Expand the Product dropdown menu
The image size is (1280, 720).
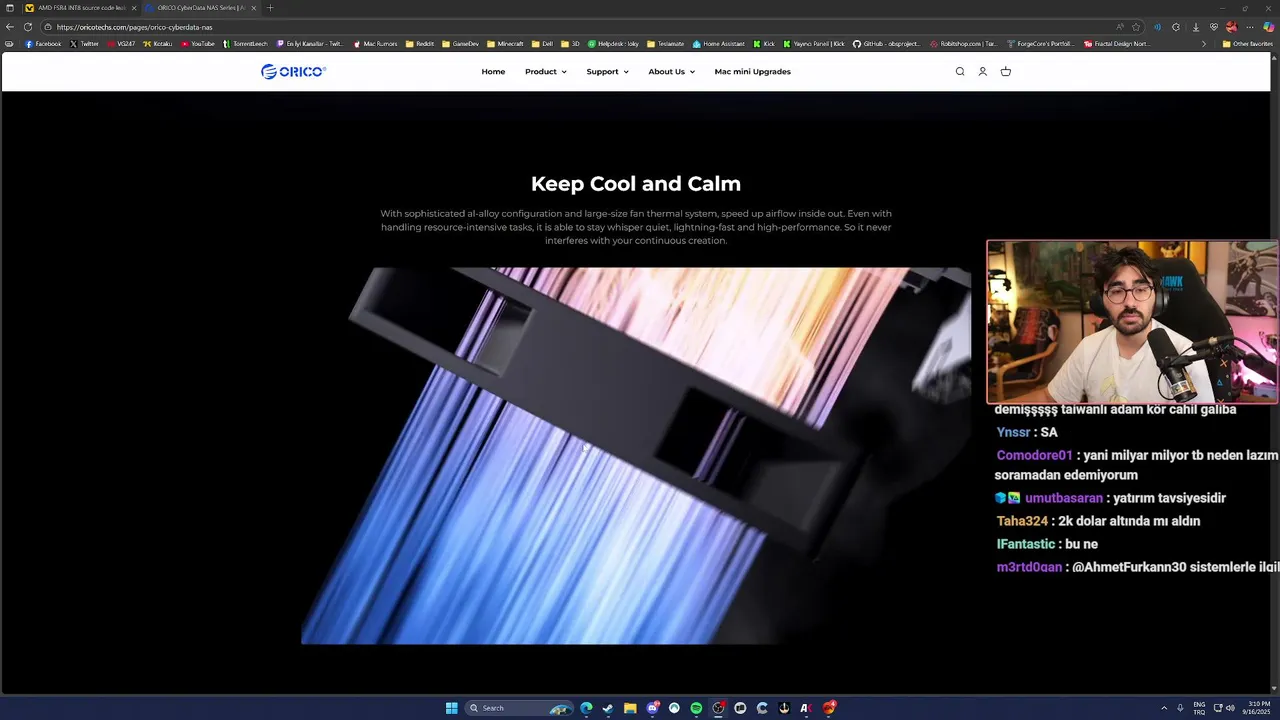click(x=546, y=72)
